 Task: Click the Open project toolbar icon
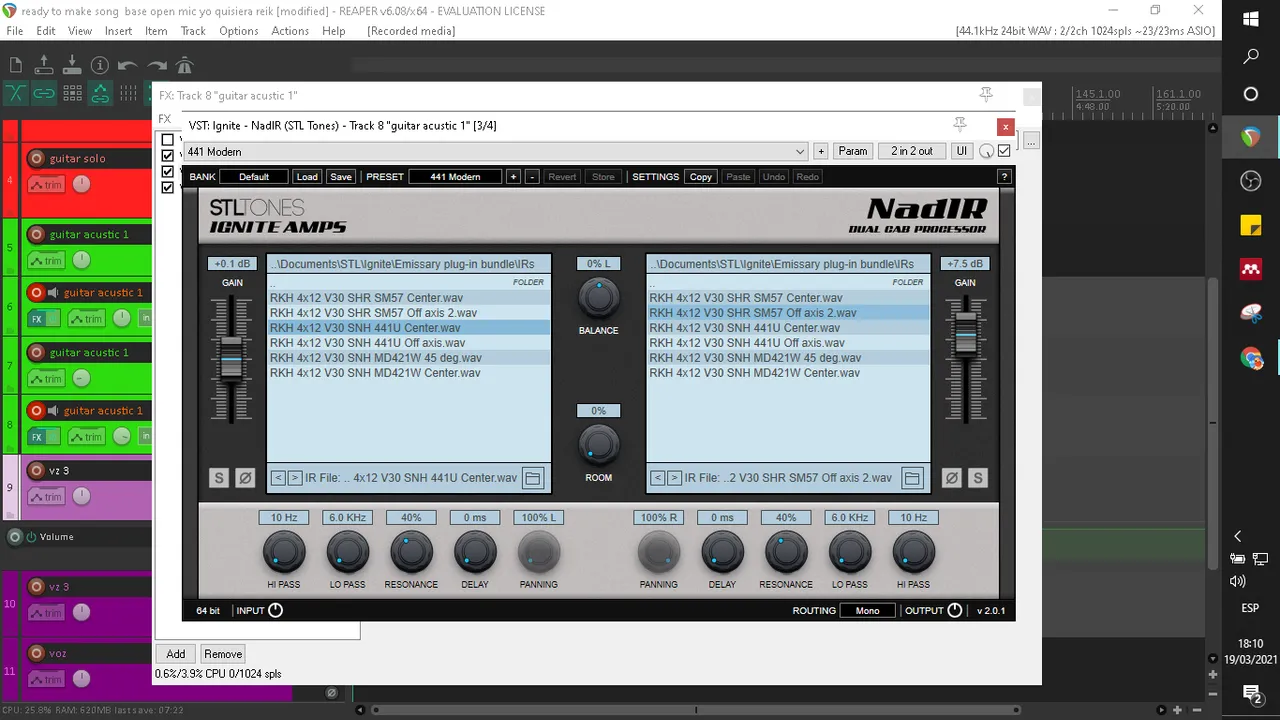(x=44, y=65)
